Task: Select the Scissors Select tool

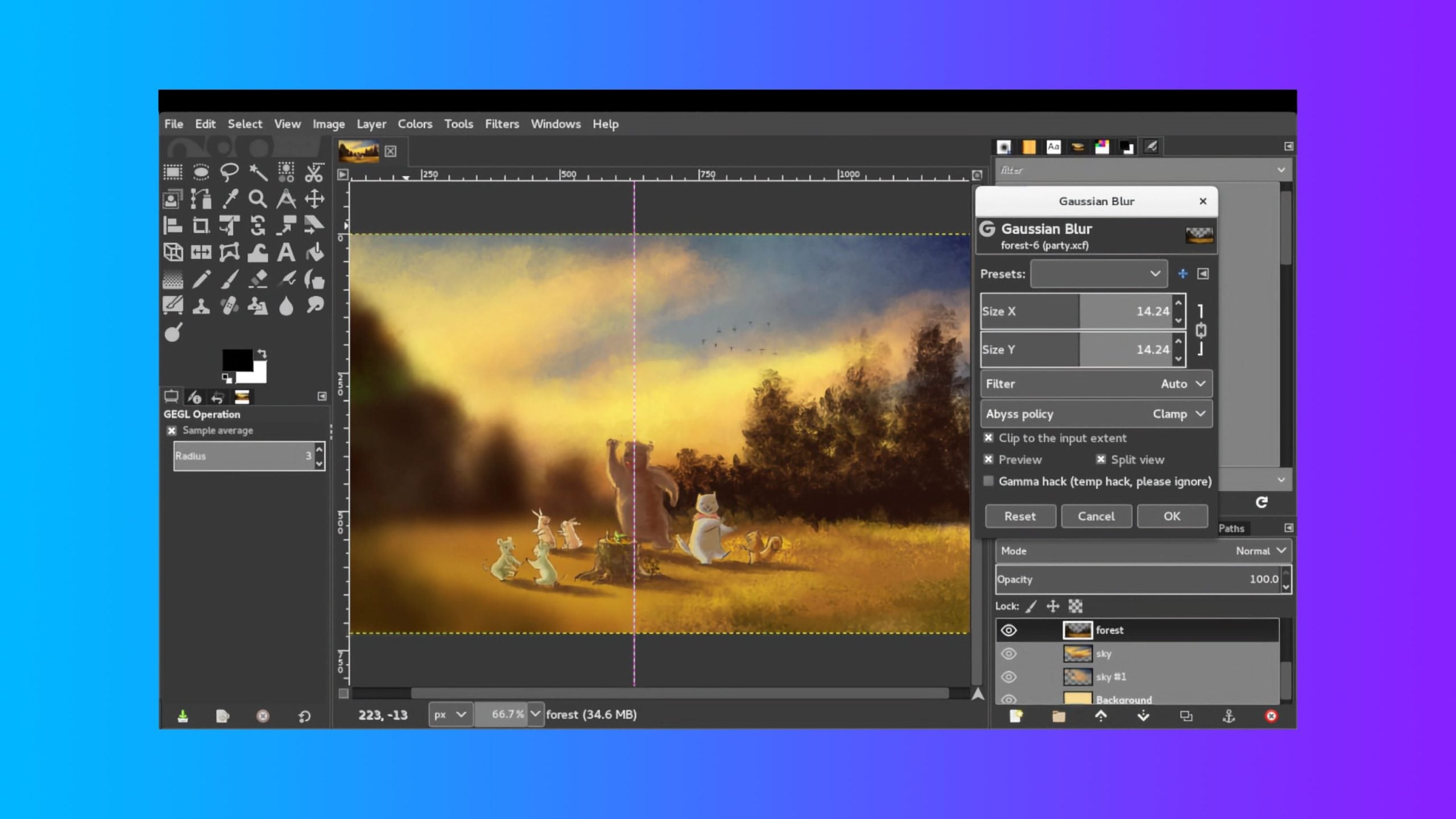Action: pyautogui.click(x=314, y=172)
